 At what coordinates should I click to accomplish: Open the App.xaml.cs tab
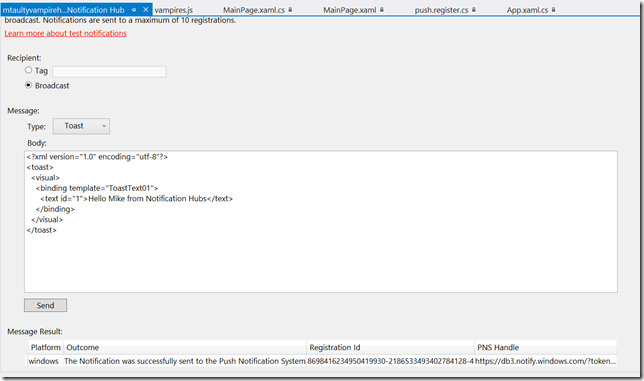tap(527, 10)
